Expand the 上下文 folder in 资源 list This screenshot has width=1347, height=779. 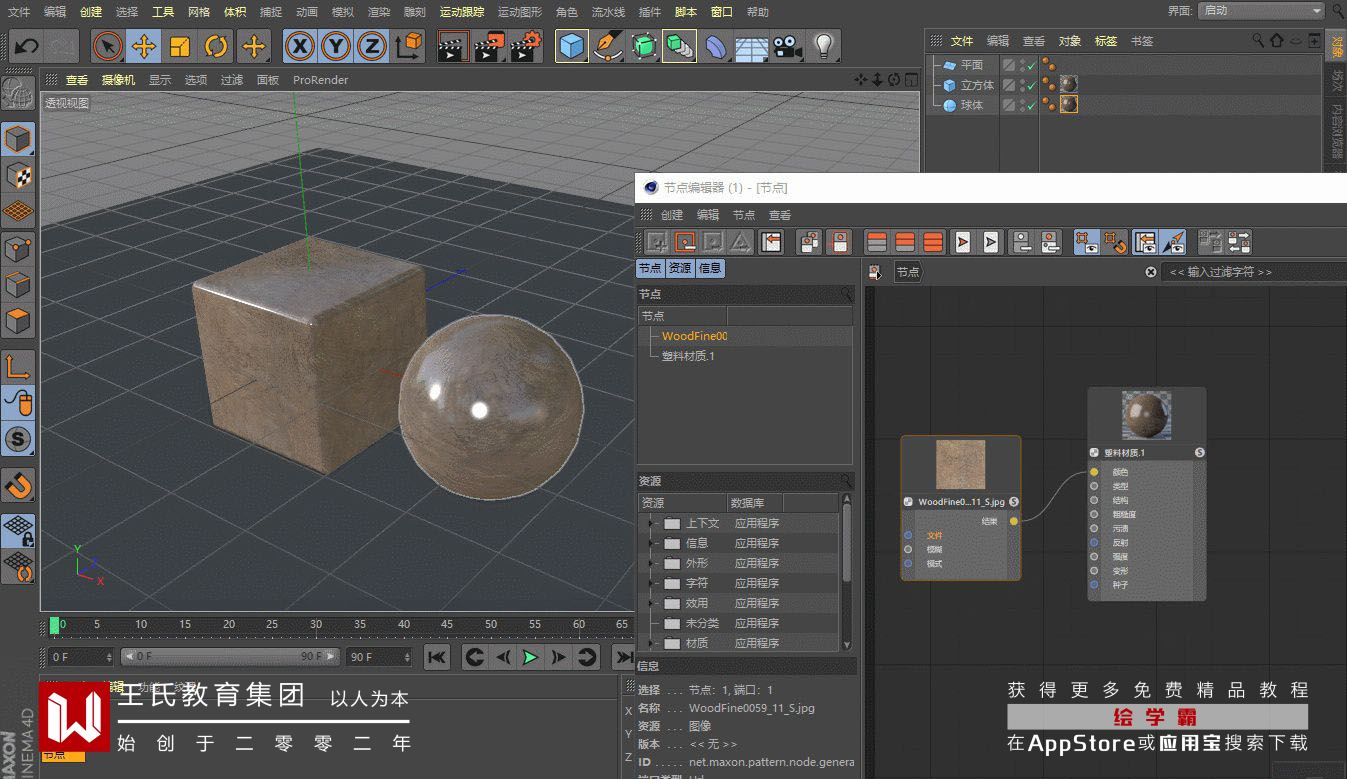[x=651, y=523]
